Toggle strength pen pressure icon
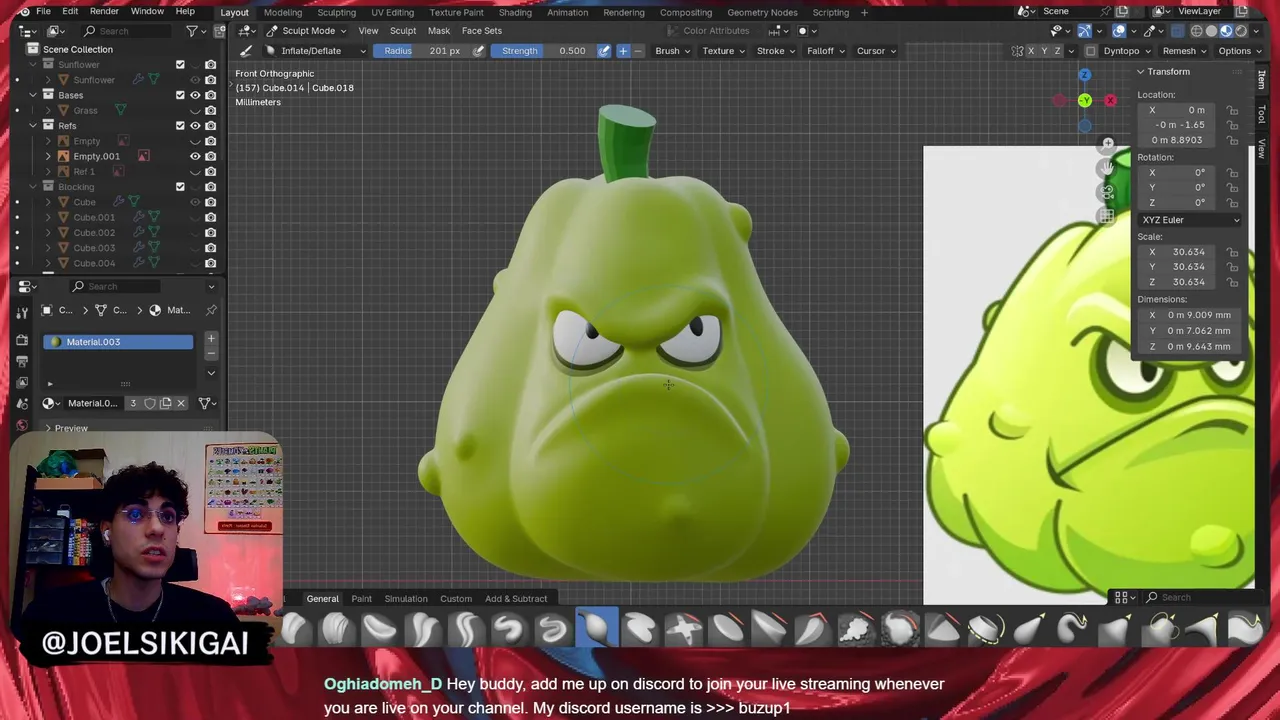Viewport: 1280px width, 720px height. (x=604, y=51)
